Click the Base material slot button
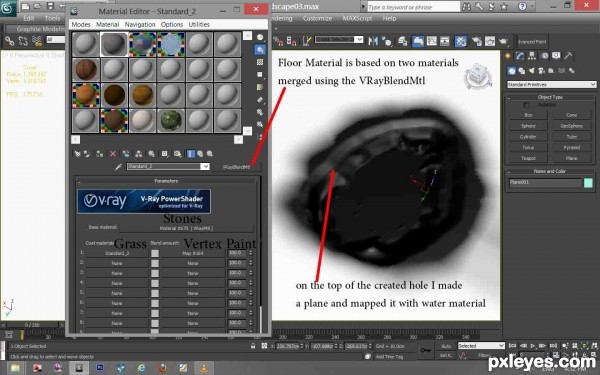The width and height of the screenshot is (600, 375). pyautogui.click(x=186, y=228)
